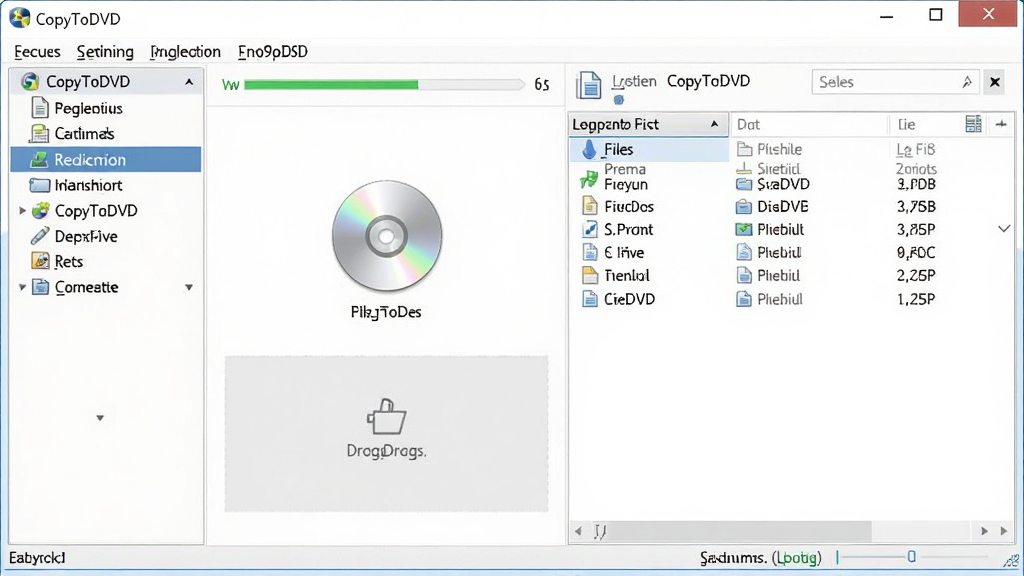Click the disc icon above PlkgToDes
The height and width of the screenshot is (576, 1024).
[387, 236]
